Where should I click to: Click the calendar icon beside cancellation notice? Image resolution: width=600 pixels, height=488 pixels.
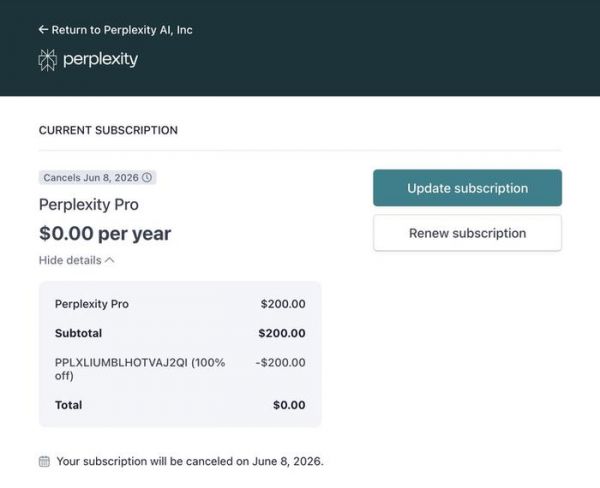(44, 462)
